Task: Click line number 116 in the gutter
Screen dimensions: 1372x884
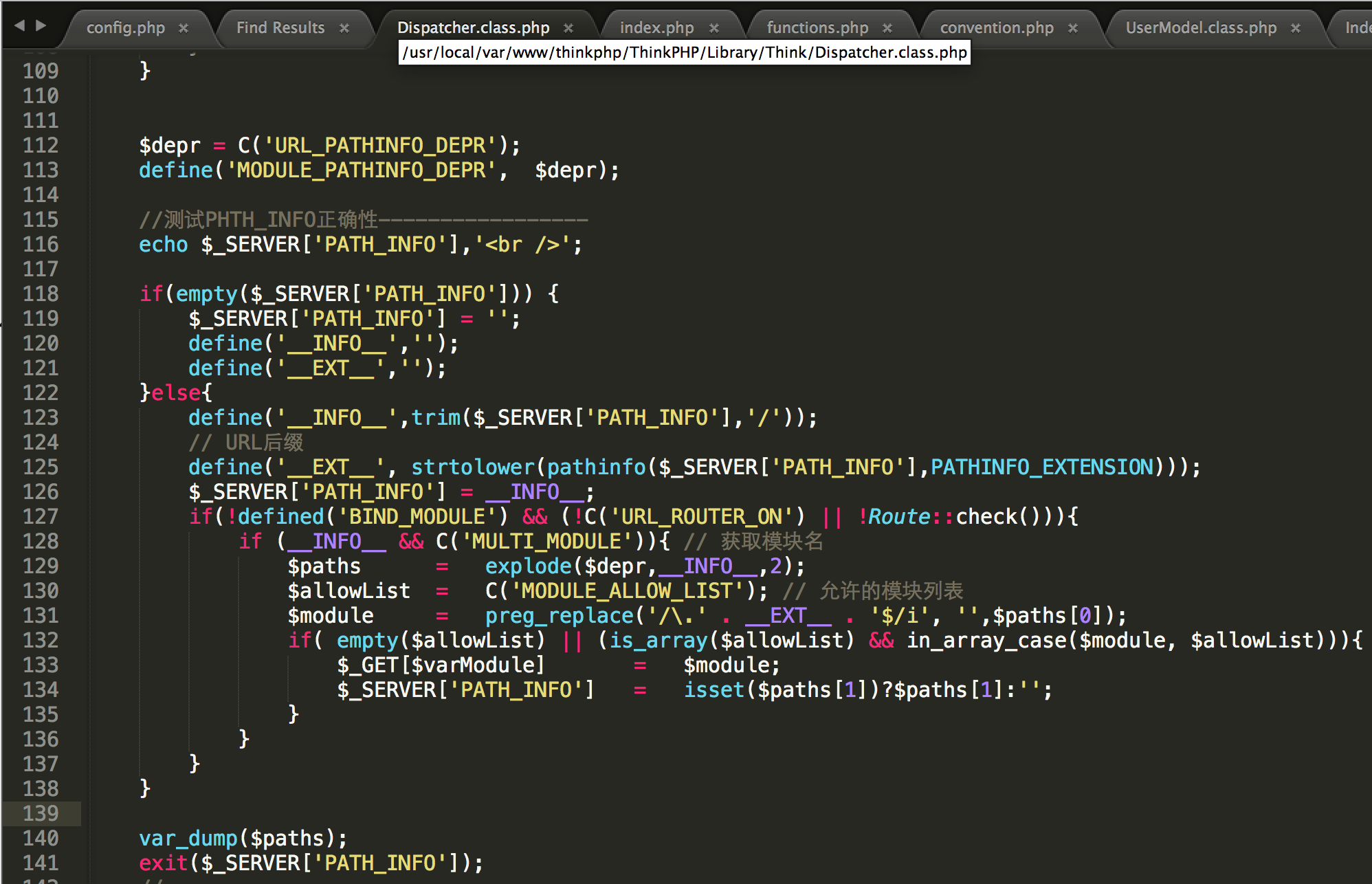Action: [41, 244]
